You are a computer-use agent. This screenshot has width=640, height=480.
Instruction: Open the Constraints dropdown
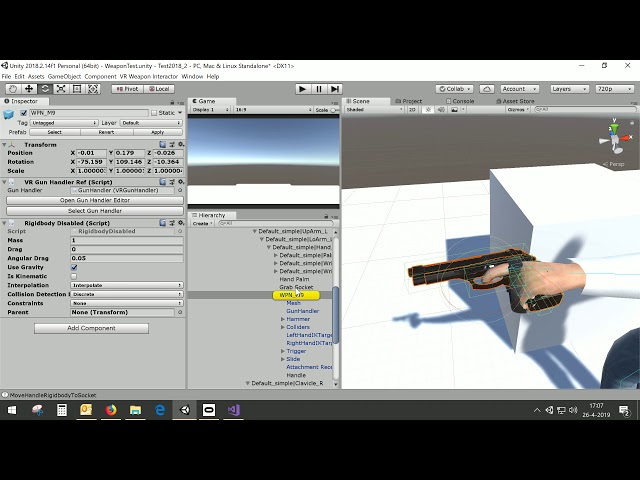(127, 303)
